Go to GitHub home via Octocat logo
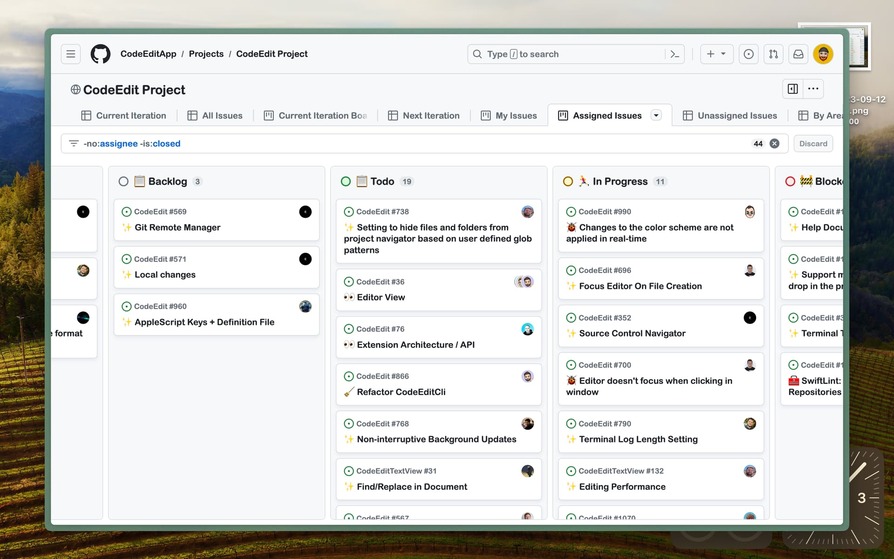894x559 pixels. click(100, 54)
